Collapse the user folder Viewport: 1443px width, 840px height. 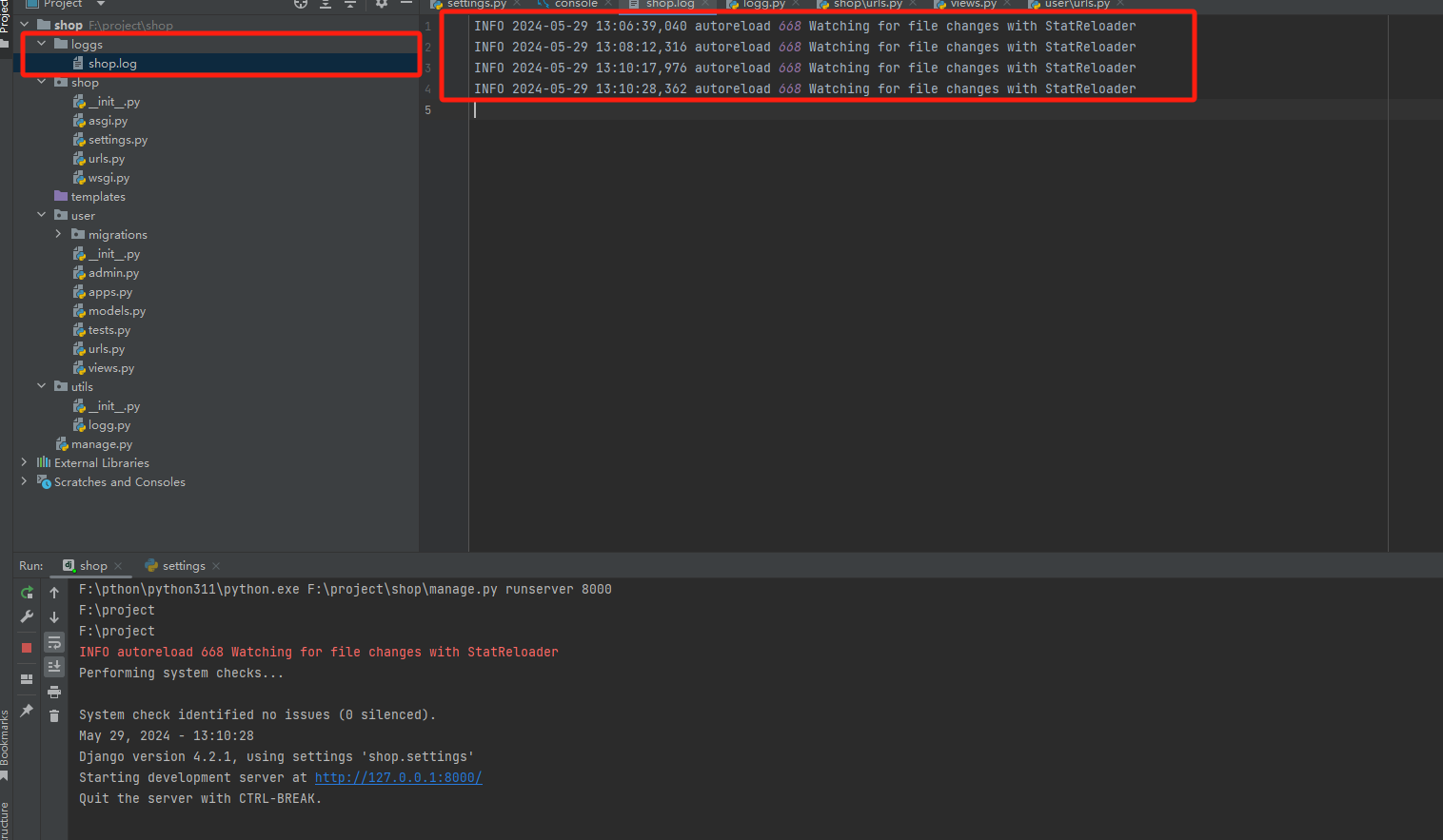pyautogui.click(x=42, y=215)
